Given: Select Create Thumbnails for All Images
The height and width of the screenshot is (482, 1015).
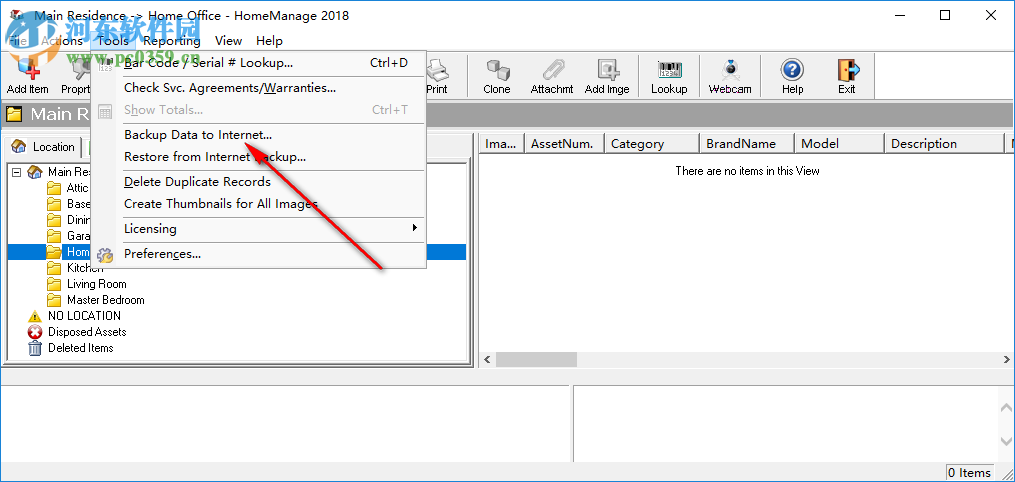Looking at the screenshot, I should click(259, 204).
